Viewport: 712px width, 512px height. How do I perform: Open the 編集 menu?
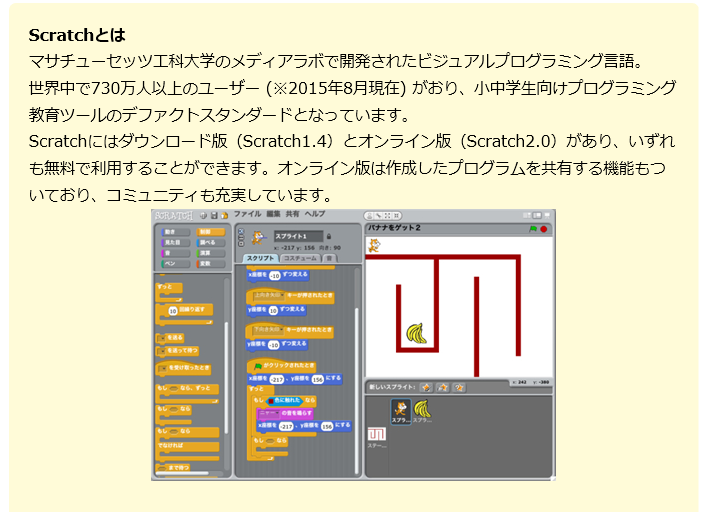[x=273, y=214]
